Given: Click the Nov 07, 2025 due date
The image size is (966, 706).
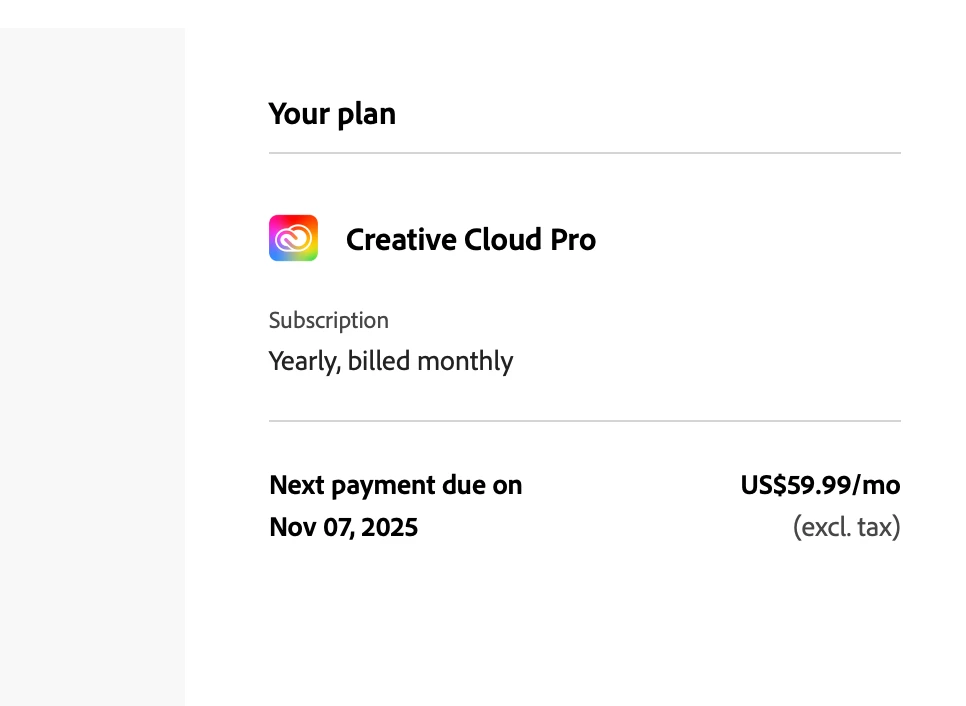Looking at the screenshot, I should (343, 527).
